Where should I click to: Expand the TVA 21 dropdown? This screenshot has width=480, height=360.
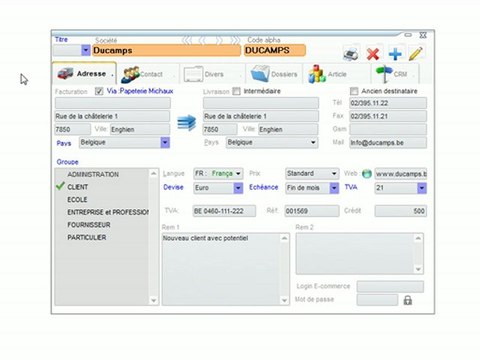point(422,188)
